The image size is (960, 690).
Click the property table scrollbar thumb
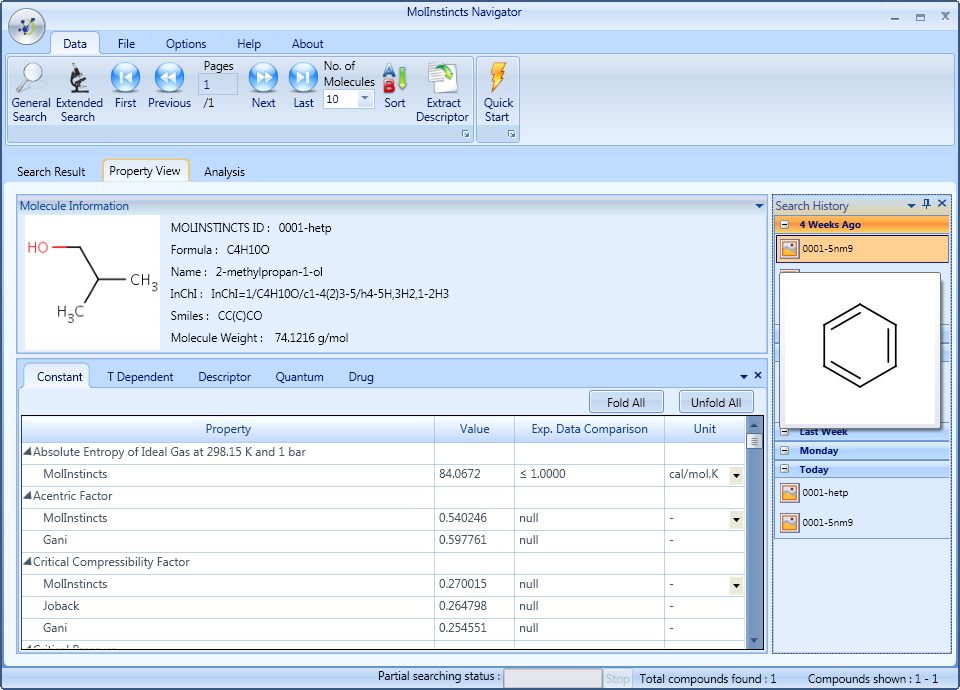[754, 441]
